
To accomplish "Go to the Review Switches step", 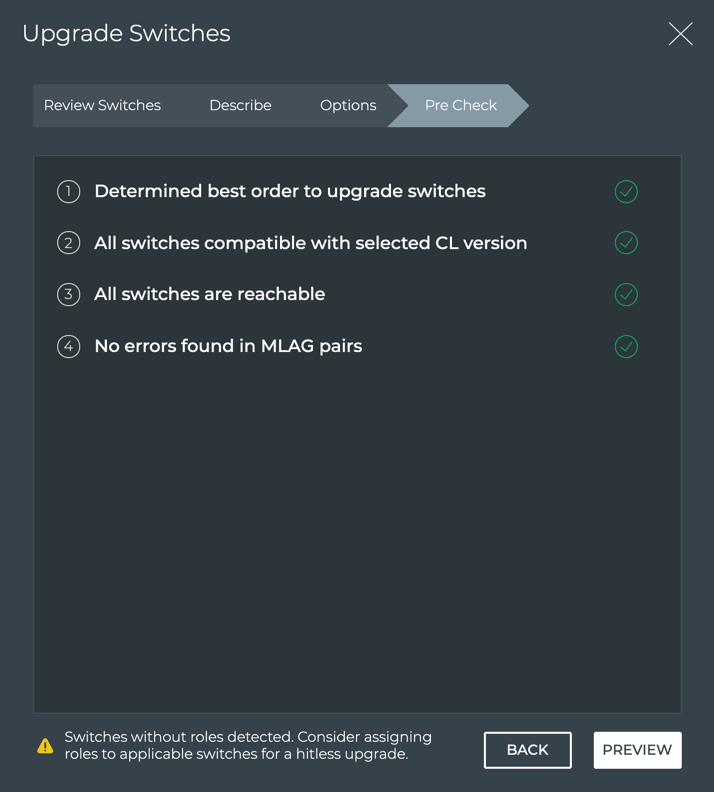I will (102, 105).
